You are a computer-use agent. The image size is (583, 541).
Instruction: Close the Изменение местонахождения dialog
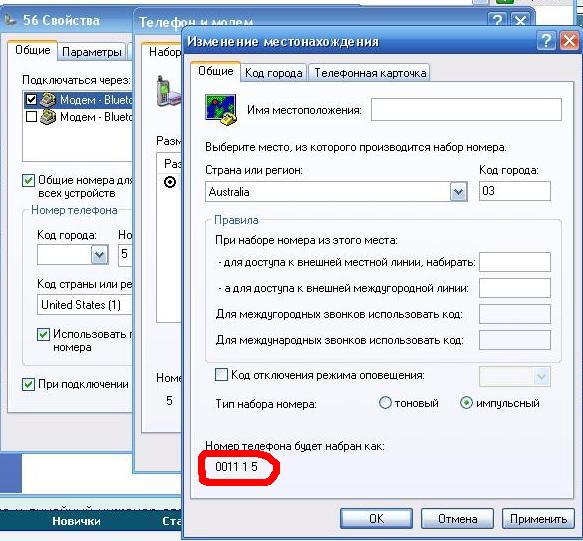coord(569,41)
